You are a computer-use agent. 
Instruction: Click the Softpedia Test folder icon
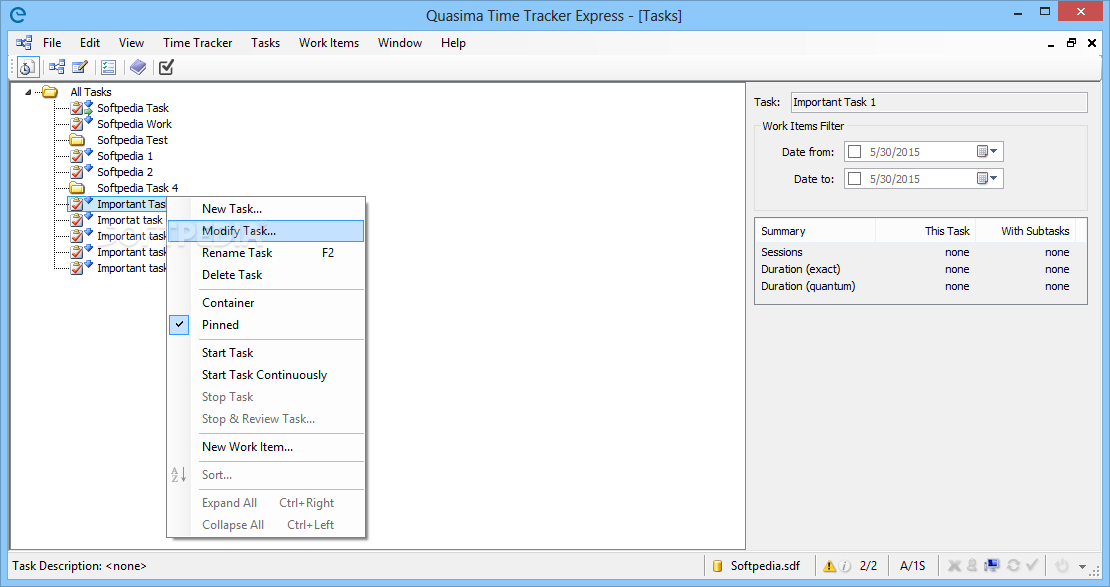(x=77, y=140)
